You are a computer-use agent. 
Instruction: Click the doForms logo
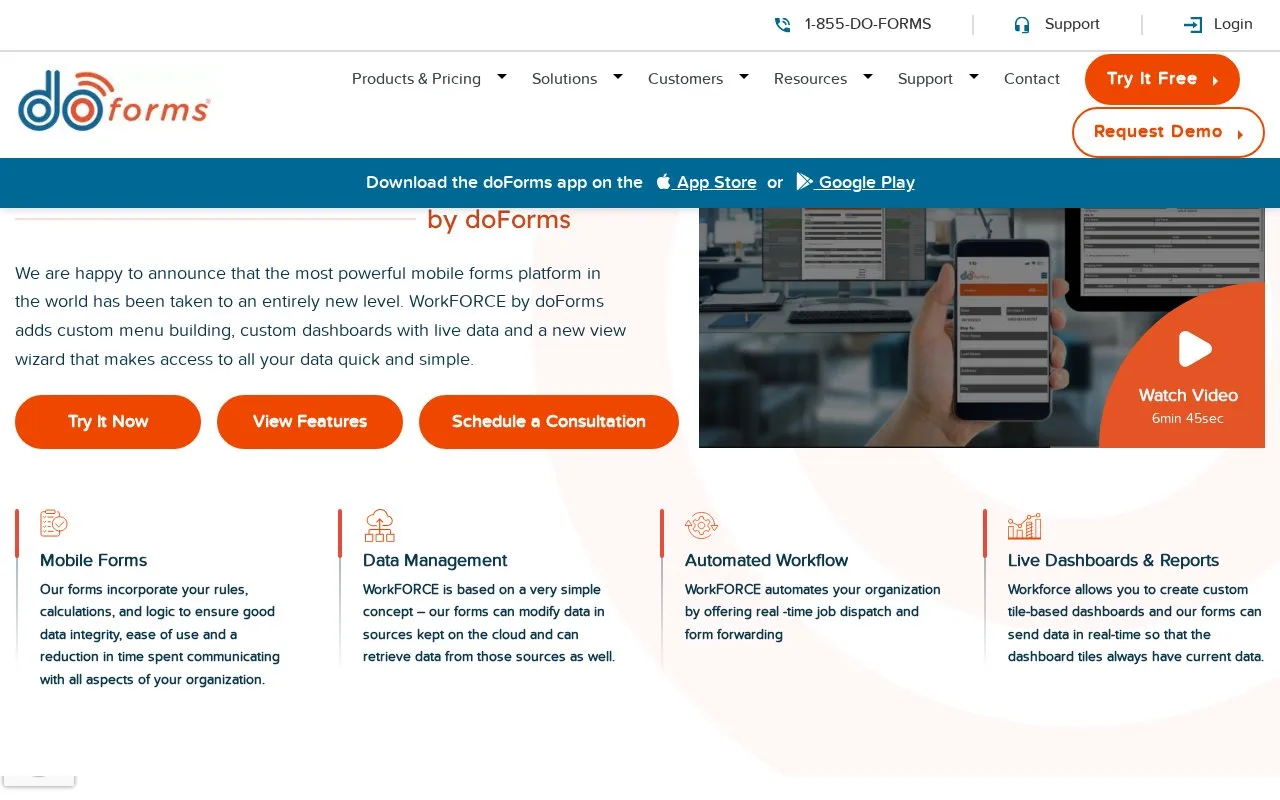click(114, 100)
